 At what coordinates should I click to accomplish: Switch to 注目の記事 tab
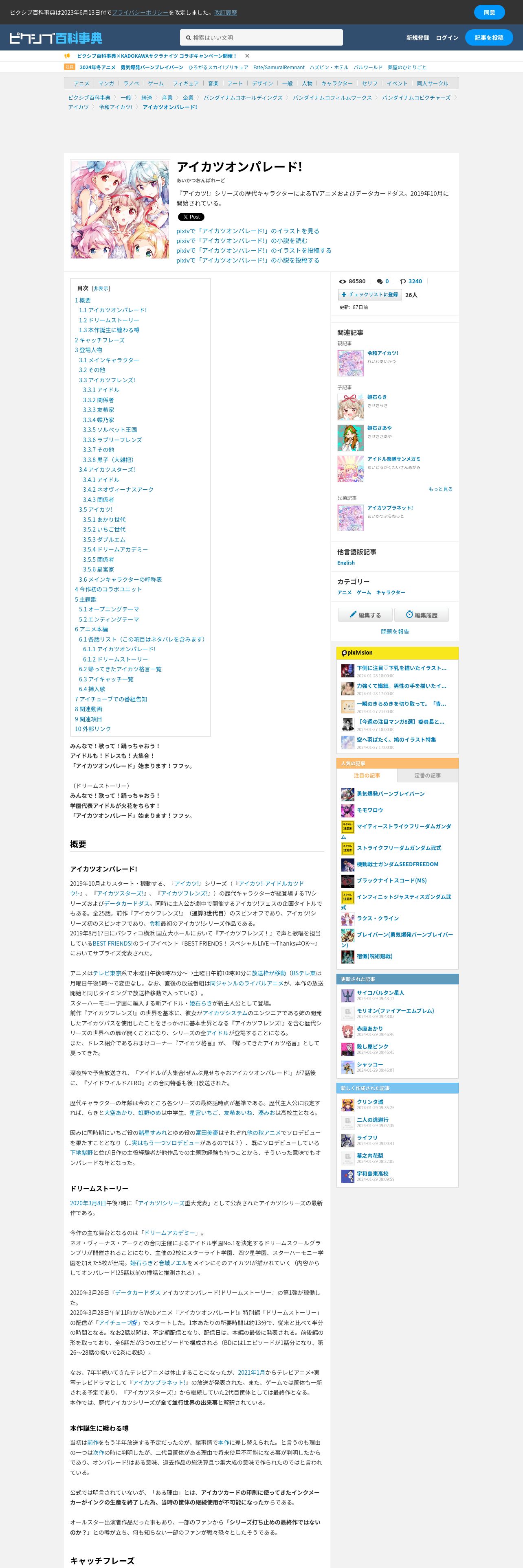point(367,775)
